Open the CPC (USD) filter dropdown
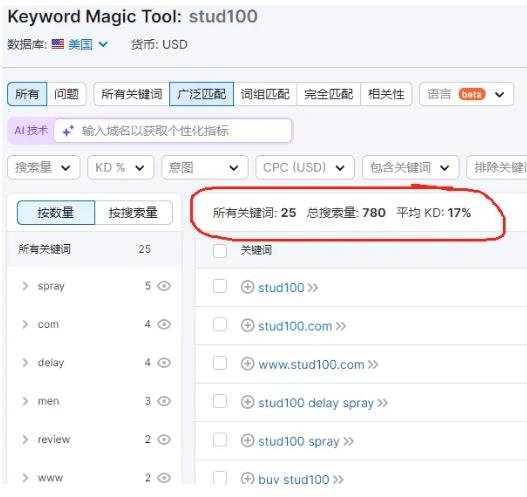This screenshot has height=497, width=527. [305, 167]
